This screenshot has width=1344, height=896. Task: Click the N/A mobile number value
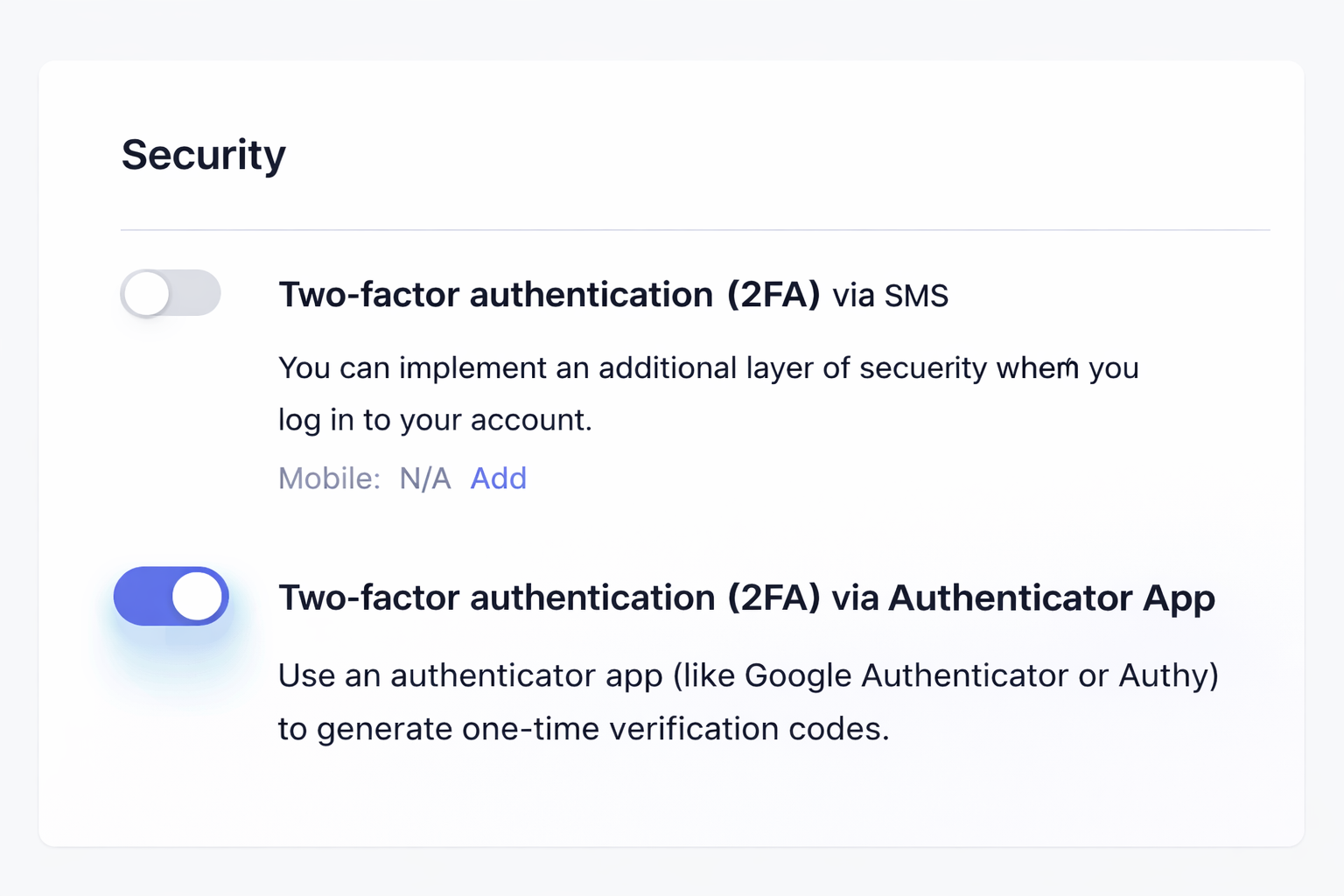point(425,479)
